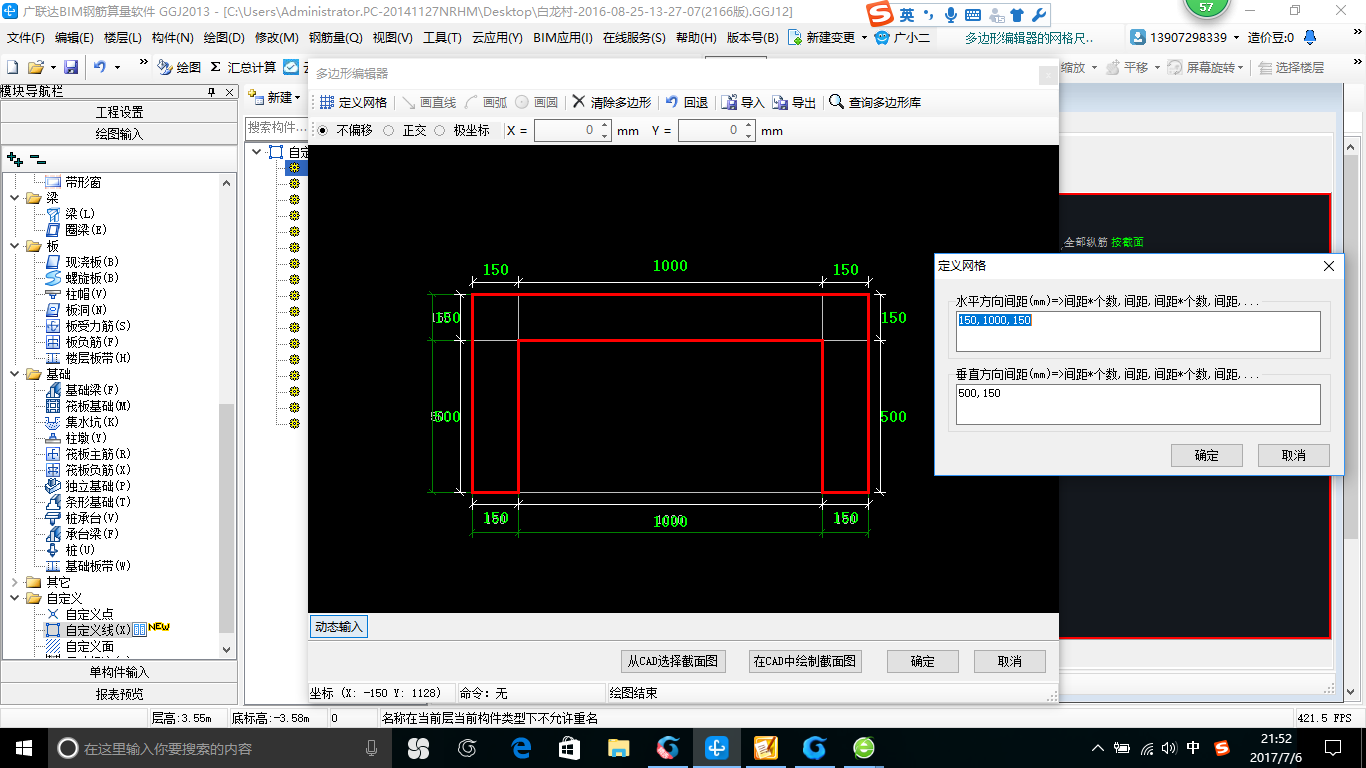
Task: Toggle 动态输入 button in polygon editor
Action: click(339, 627)
